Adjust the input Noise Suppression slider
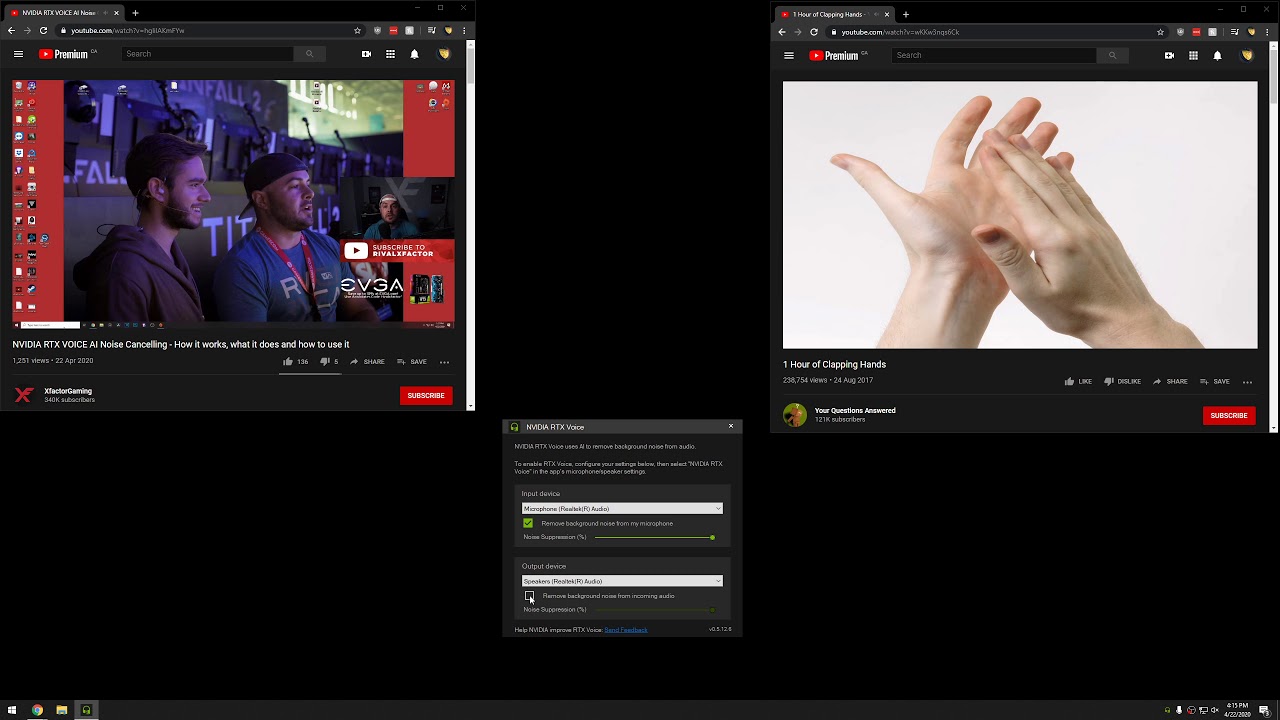1280x720 pixels. click(654, 537)
